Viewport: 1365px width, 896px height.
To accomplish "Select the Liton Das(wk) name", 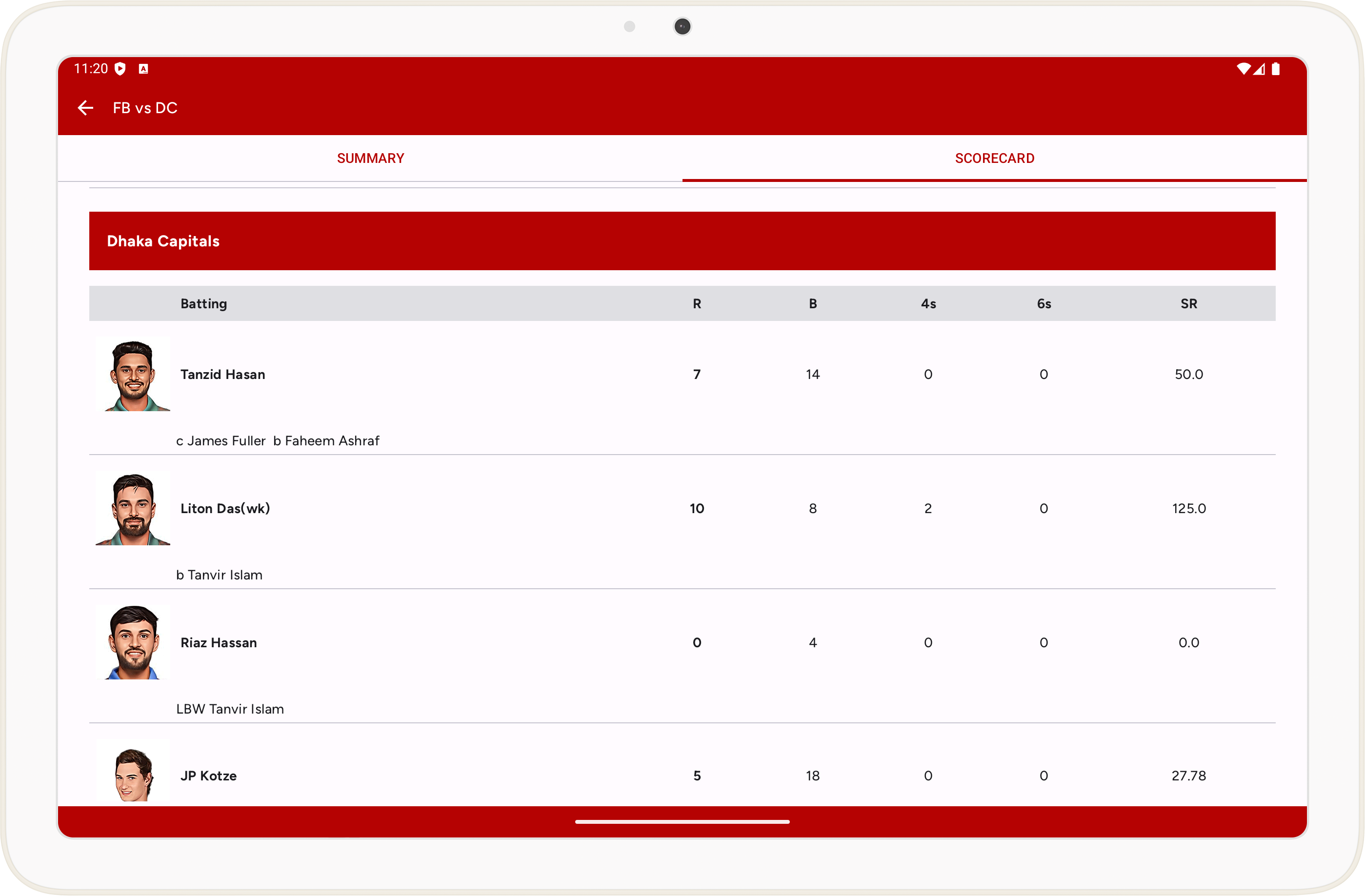I will 225,508.
